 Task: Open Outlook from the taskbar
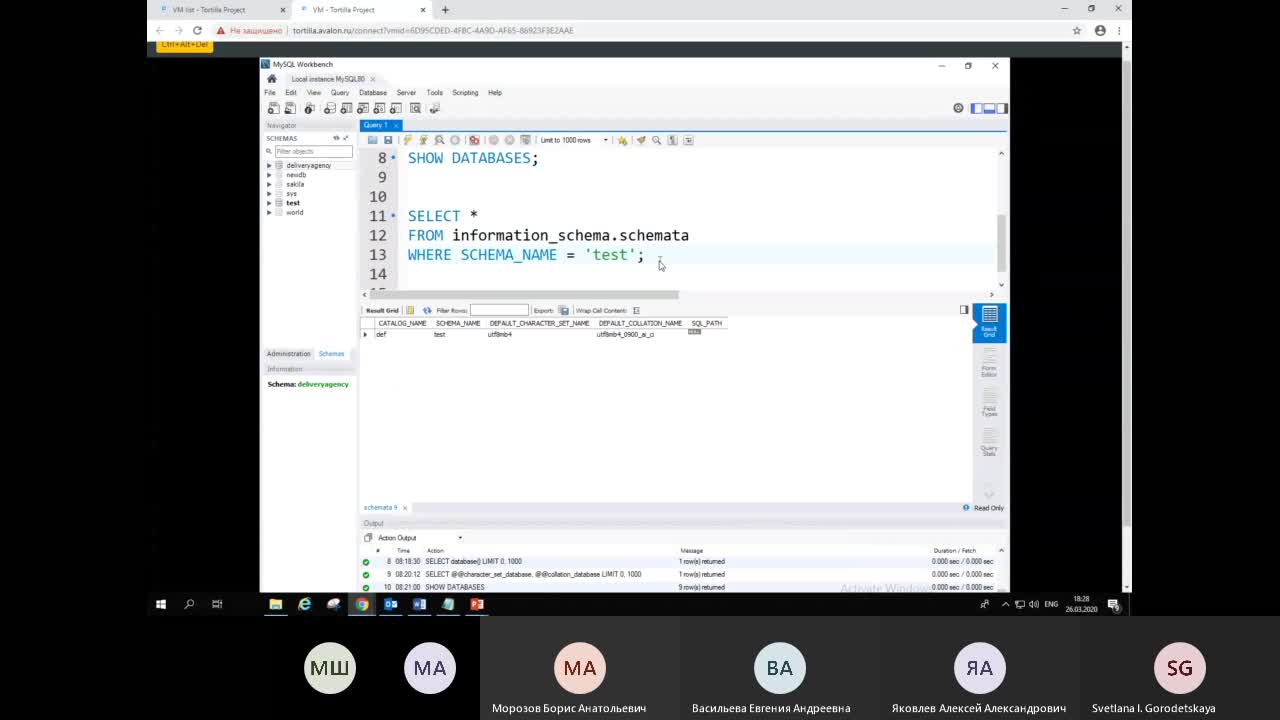coord(391,604)
